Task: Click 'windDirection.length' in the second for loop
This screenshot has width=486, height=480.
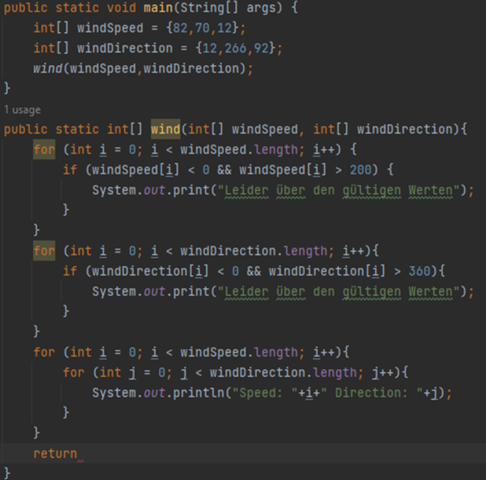Action: 254,251
